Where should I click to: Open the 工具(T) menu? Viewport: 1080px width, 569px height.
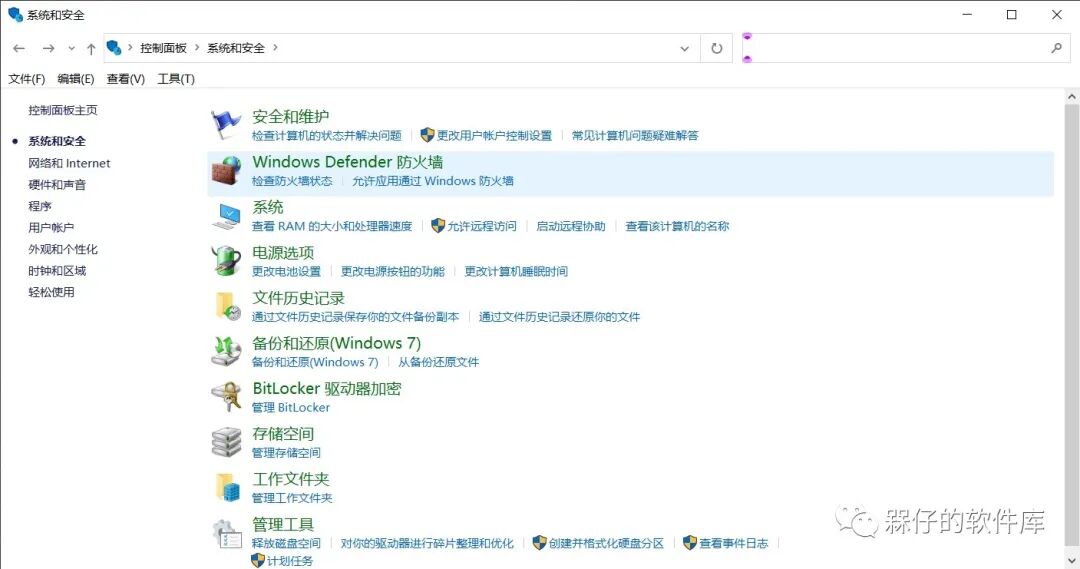(x=176, y=79)
